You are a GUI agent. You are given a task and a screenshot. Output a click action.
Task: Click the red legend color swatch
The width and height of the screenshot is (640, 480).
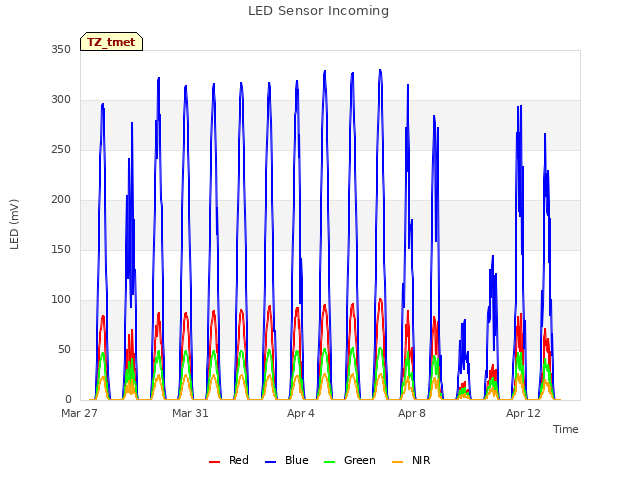214,462
